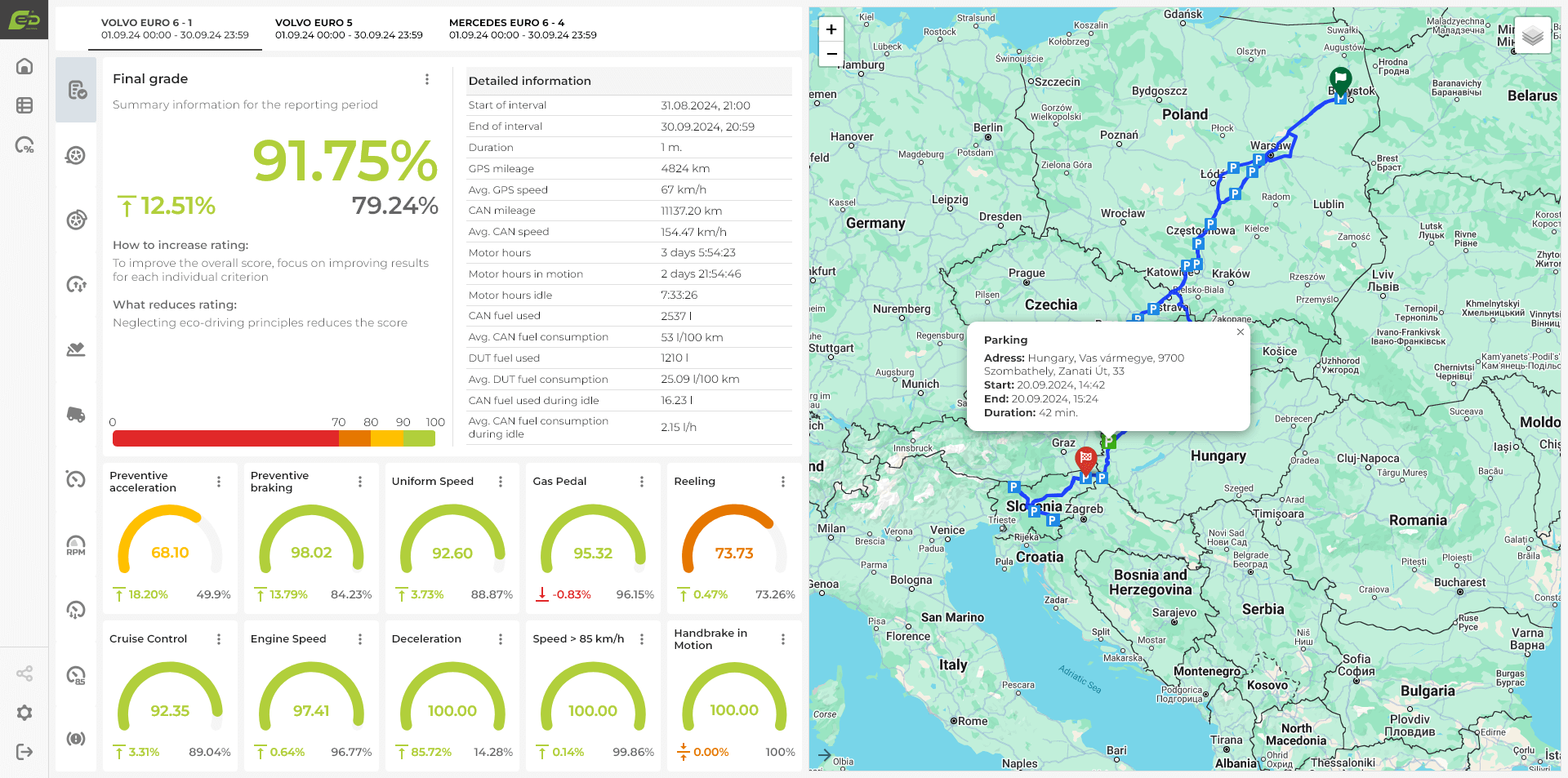Open the table list icon in sidebar

click(x=24, y=105)
